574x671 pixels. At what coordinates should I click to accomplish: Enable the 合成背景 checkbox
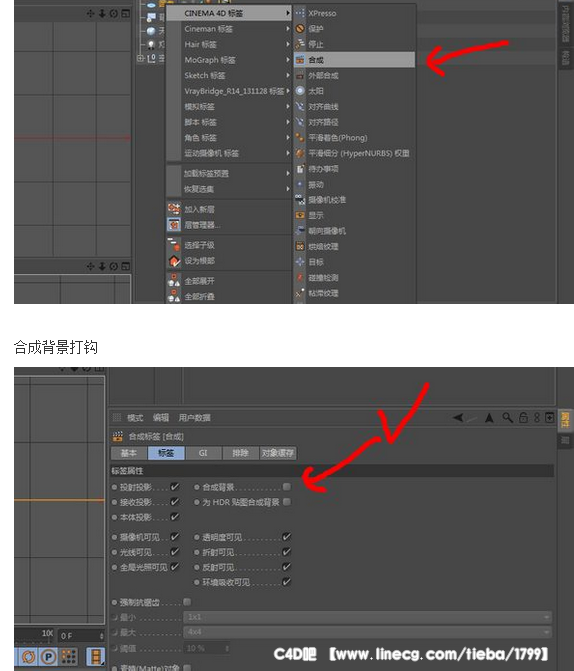click(287, 487)
